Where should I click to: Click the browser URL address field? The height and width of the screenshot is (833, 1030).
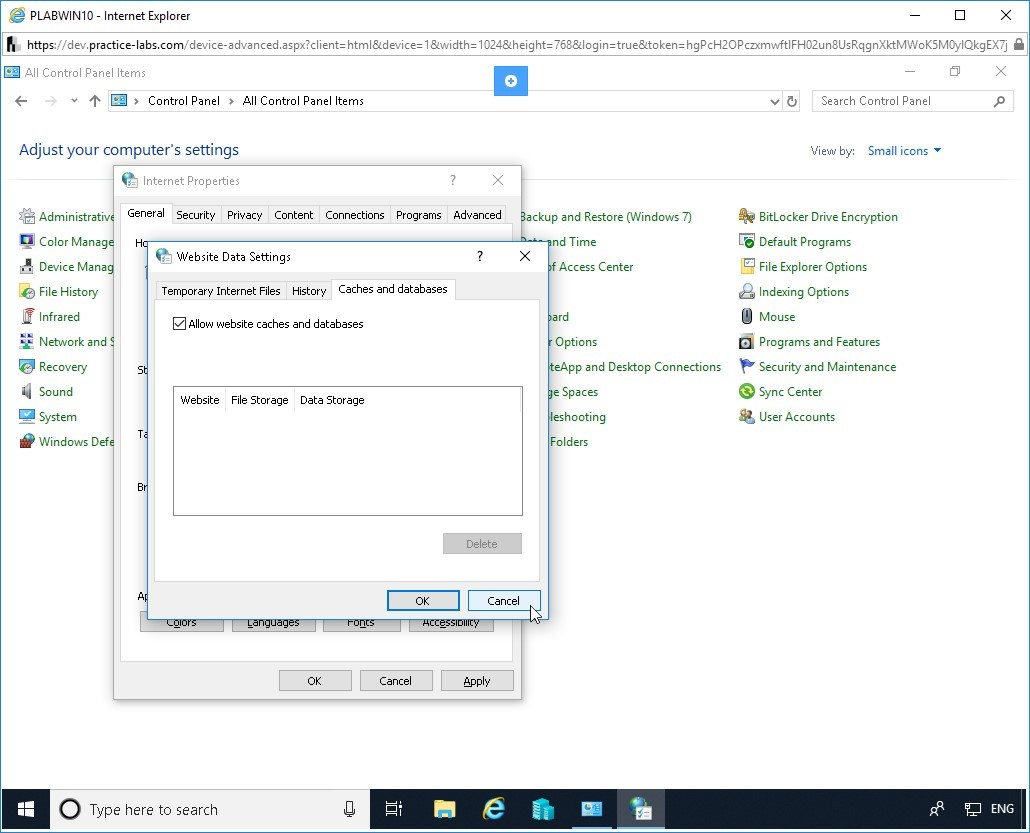pos(517,45)
